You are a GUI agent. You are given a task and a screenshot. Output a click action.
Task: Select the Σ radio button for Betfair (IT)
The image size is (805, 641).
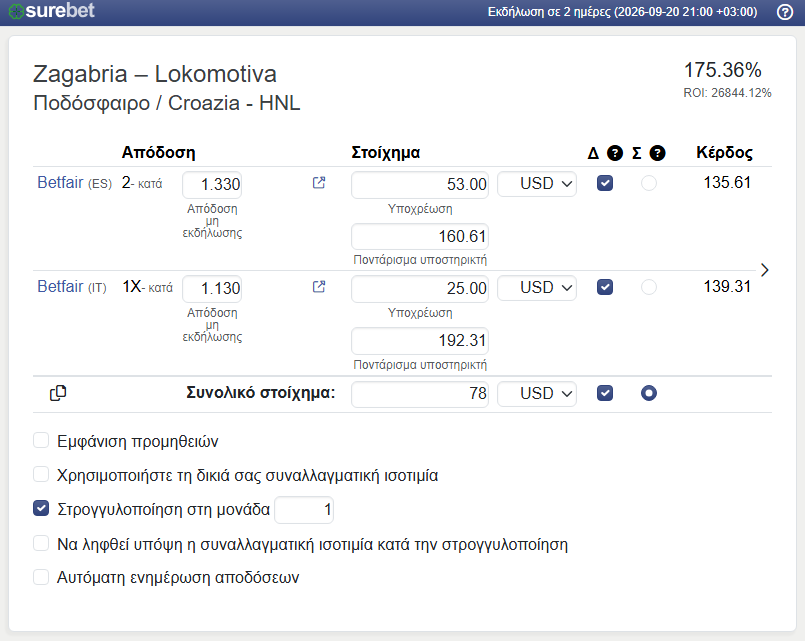649,287
